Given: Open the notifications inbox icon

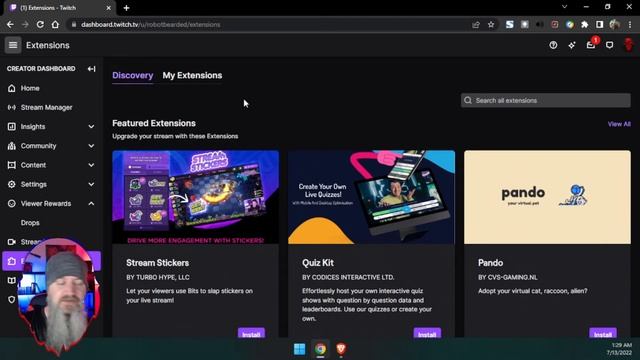Looking at the screenshot, I should coord(591,45).
